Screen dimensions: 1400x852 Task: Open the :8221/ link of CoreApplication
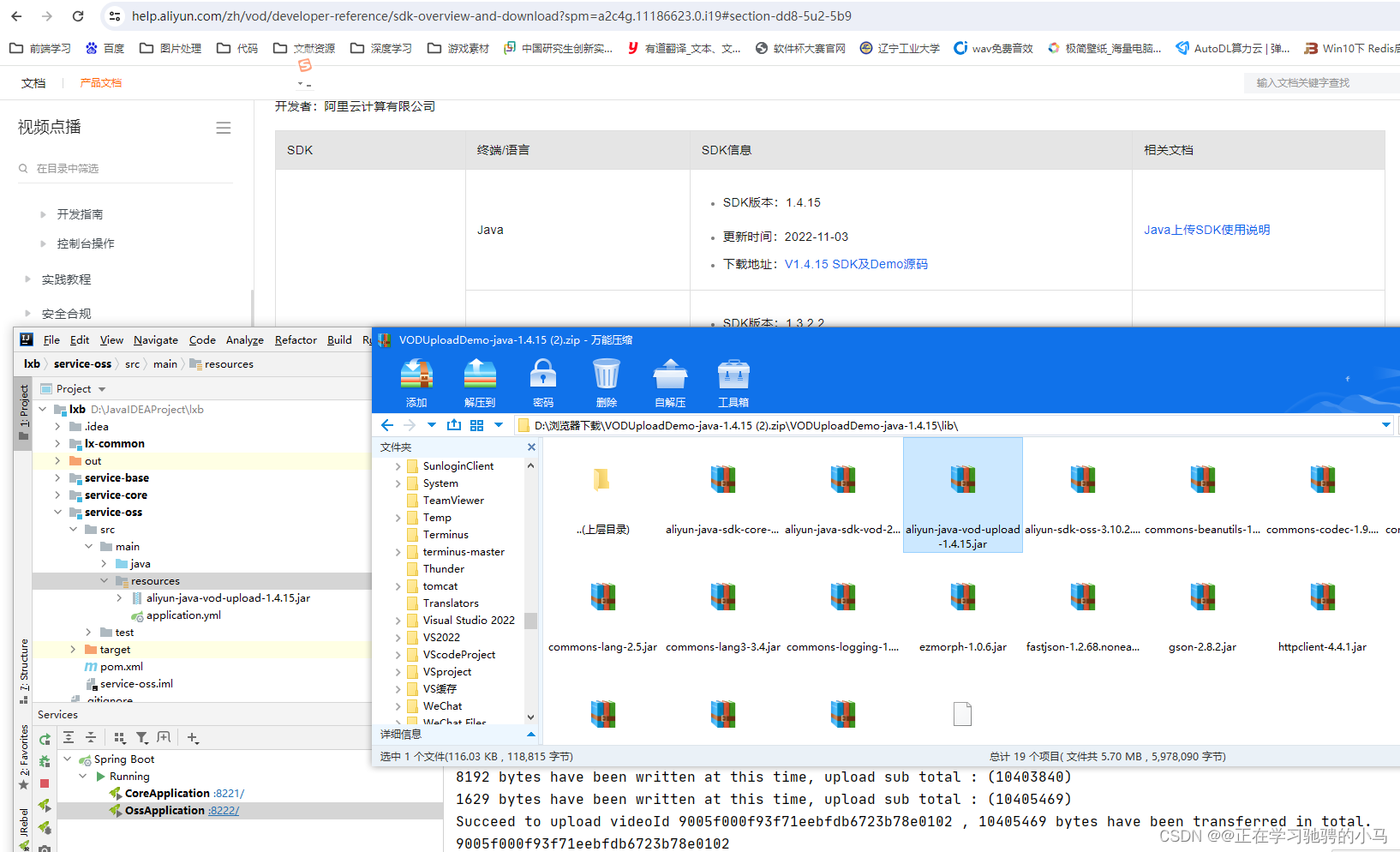pos(229,794)
